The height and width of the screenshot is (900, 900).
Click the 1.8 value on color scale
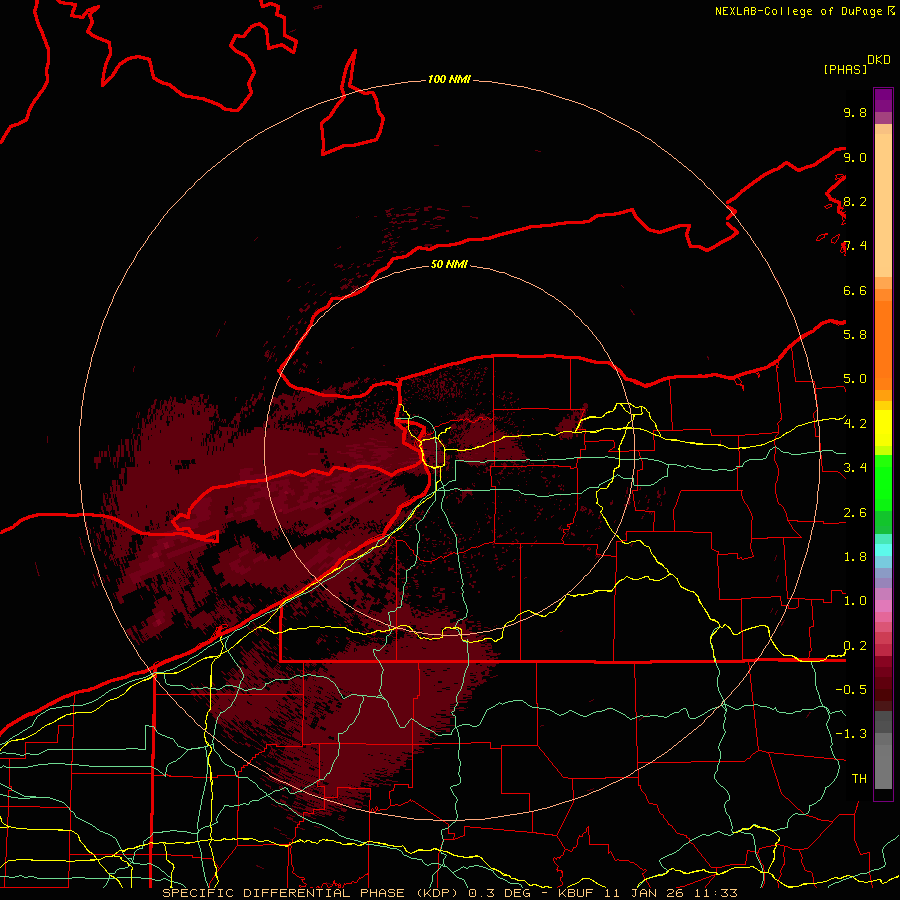855,557
